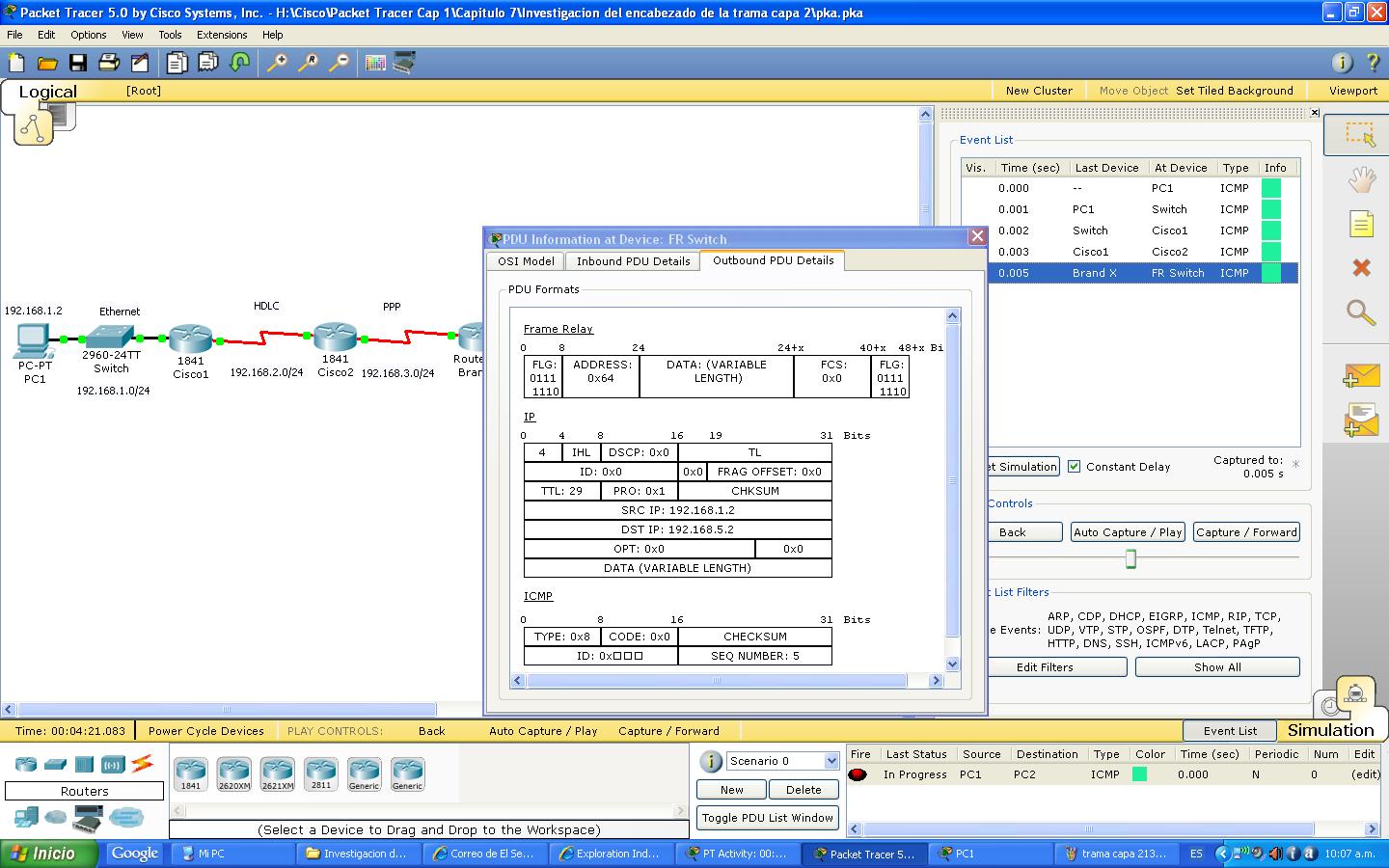Switch to Inbound PDU Details tab

[633, 261]
